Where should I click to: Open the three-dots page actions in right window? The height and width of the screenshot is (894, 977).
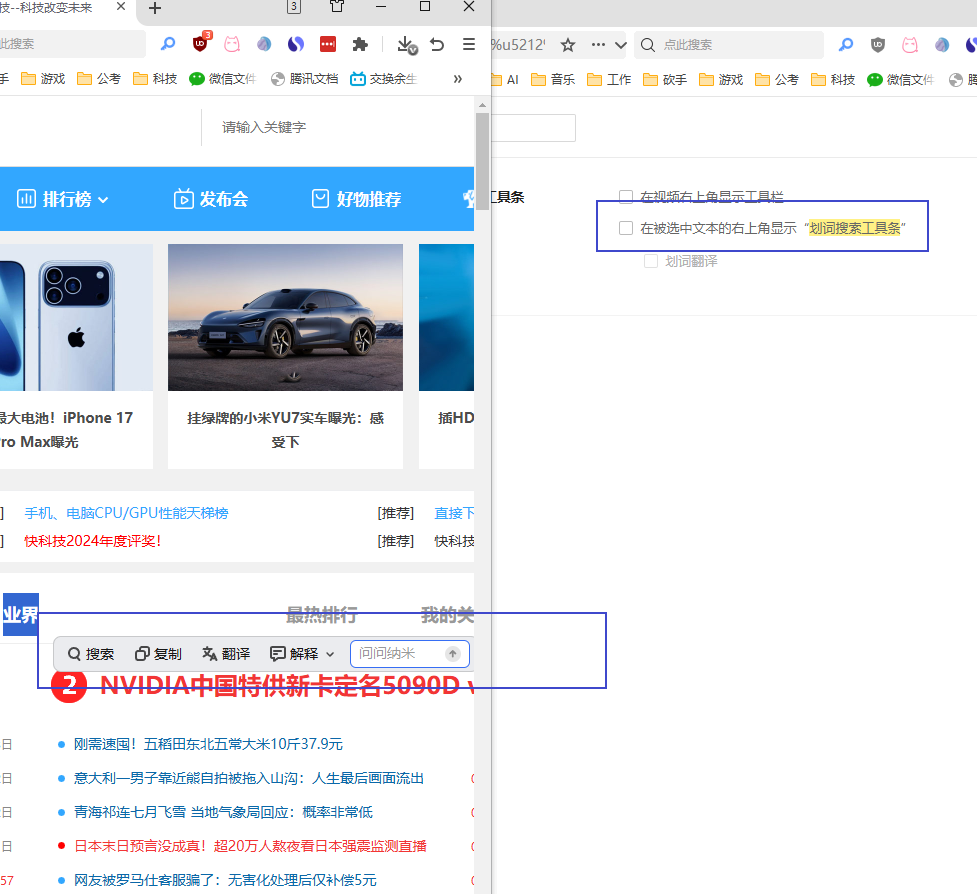[x=598, y=45]
